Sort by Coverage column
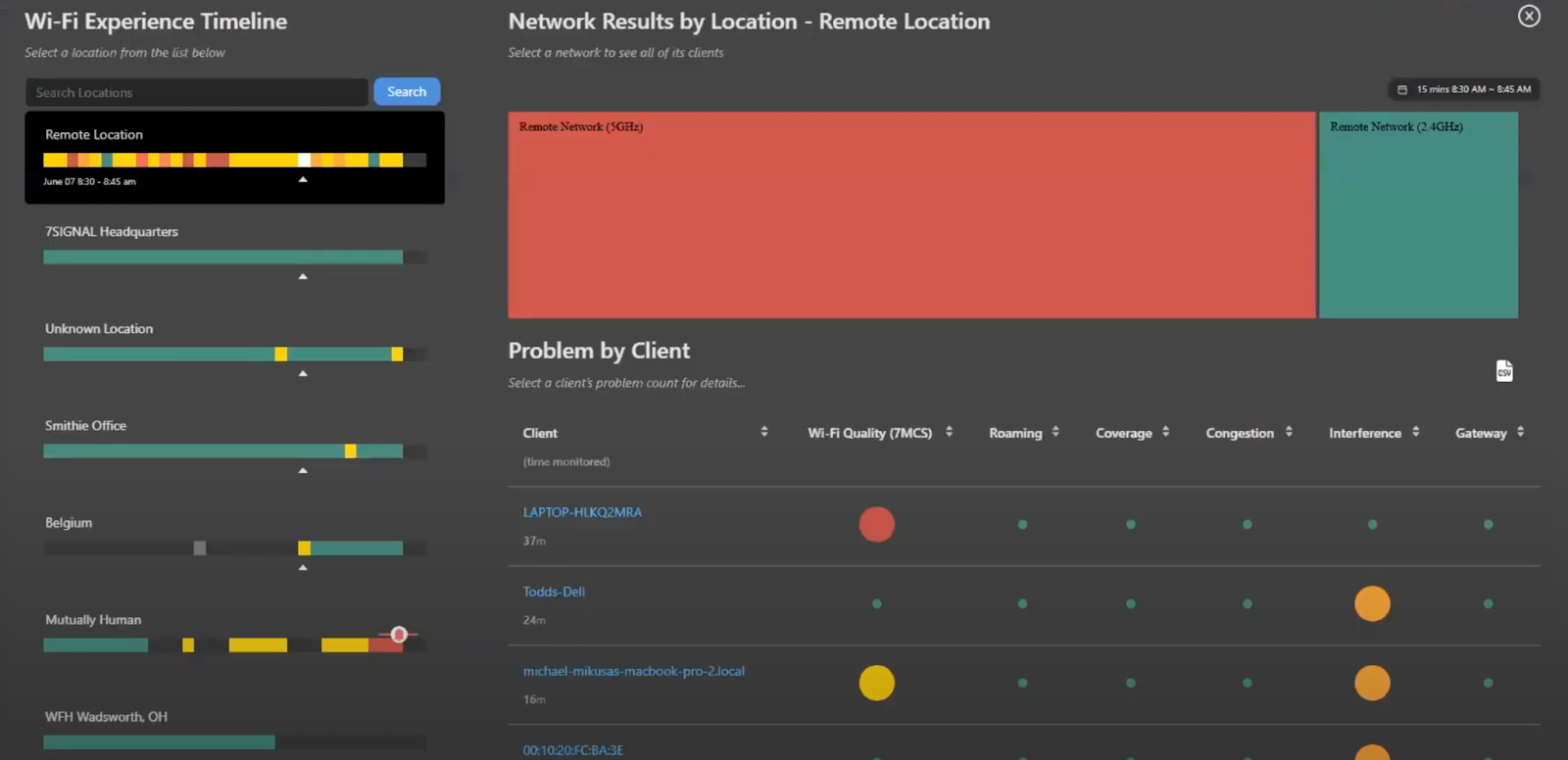The width and height of the screenshot is (1568, 760). tap(1165, 432)
